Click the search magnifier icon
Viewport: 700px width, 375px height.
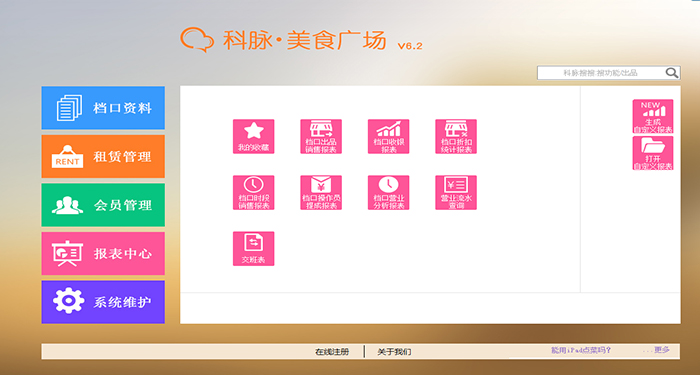click(672, 73)
